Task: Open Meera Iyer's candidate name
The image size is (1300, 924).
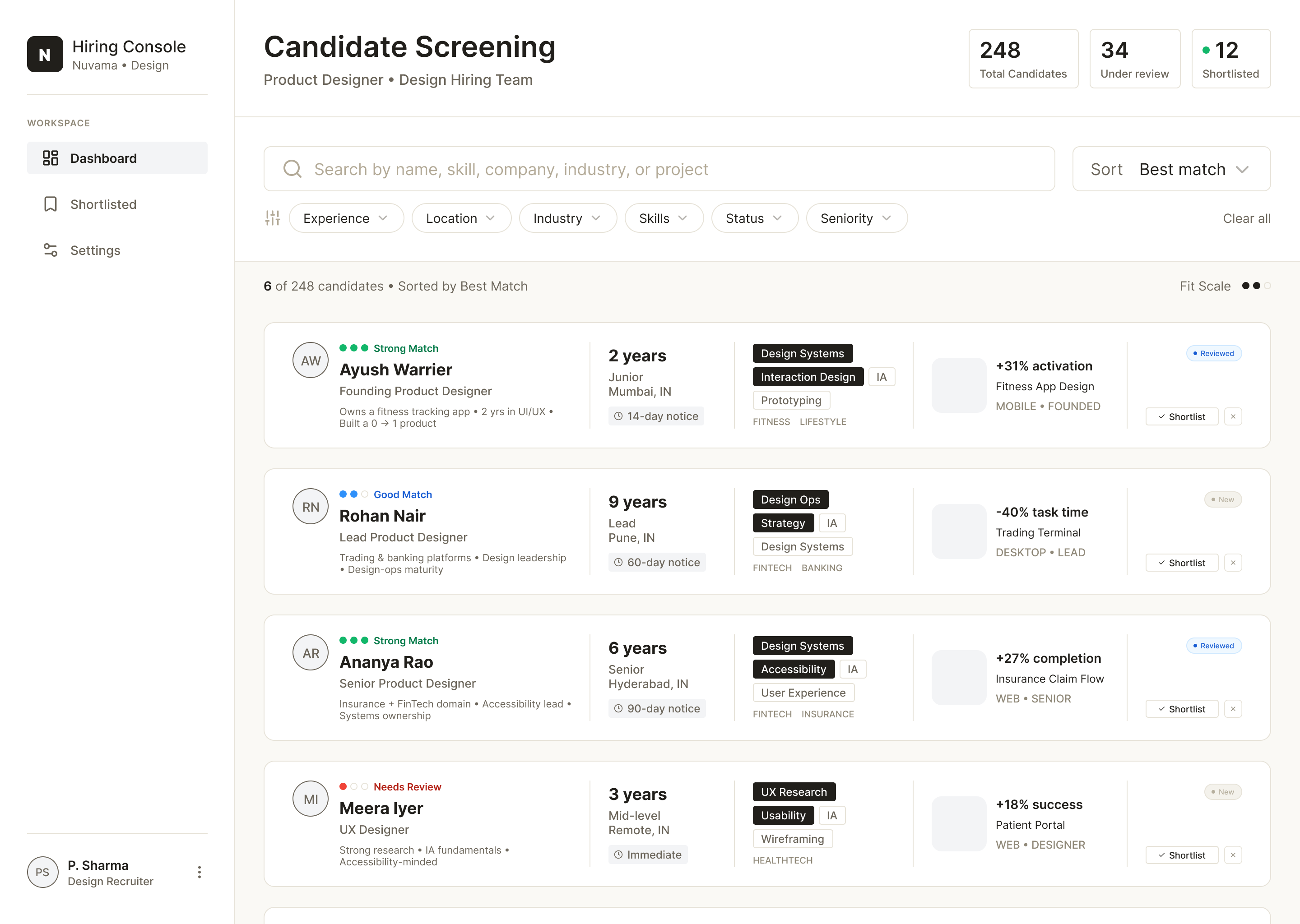Action: [381, 808]
